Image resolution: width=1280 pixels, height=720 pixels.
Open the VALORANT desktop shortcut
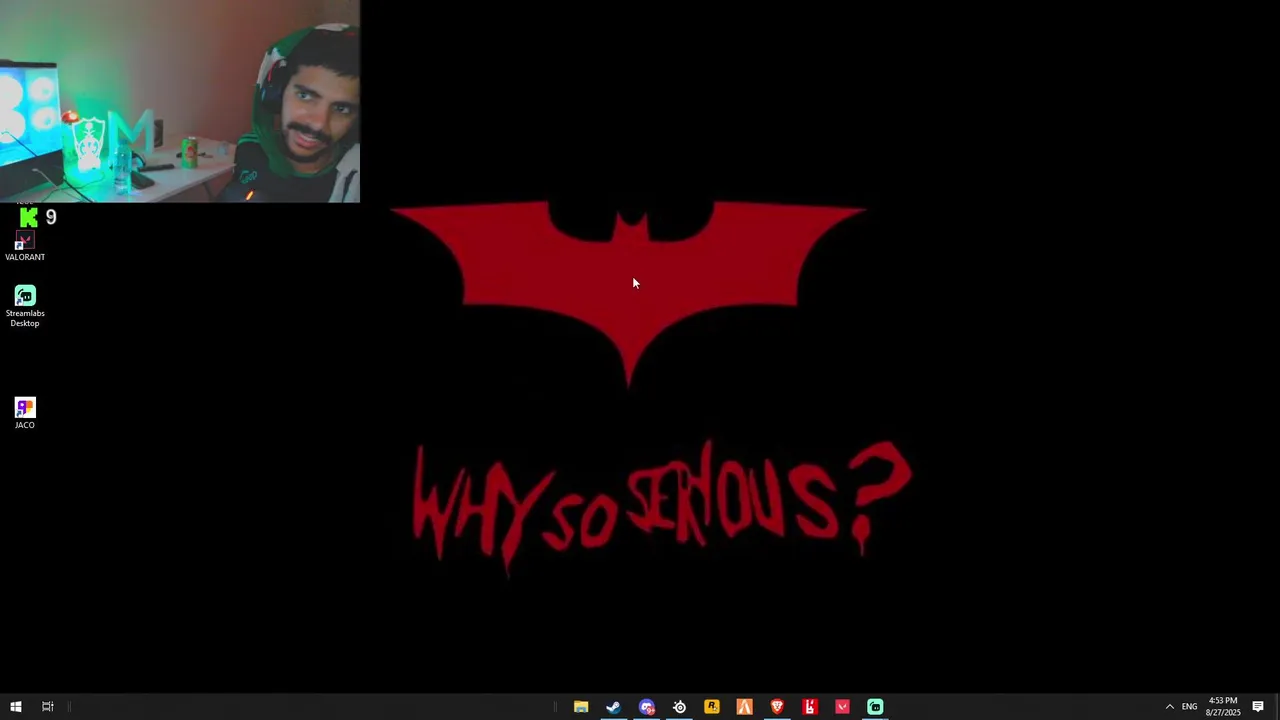point(25,247)
